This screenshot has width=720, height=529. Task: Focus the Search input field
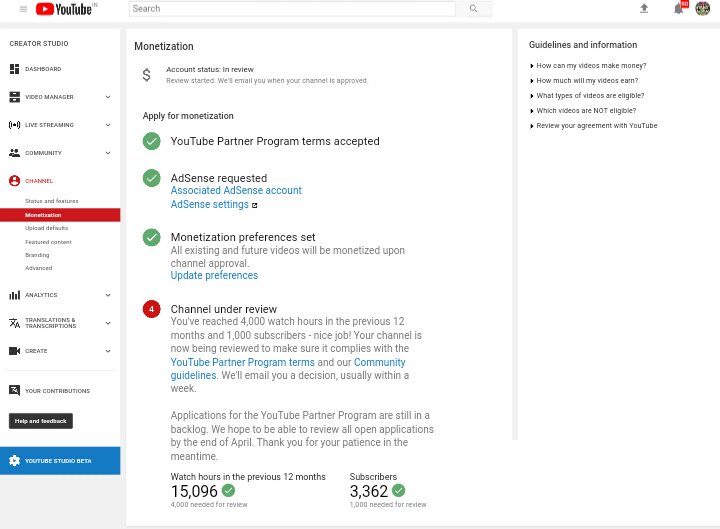[292, 8]
